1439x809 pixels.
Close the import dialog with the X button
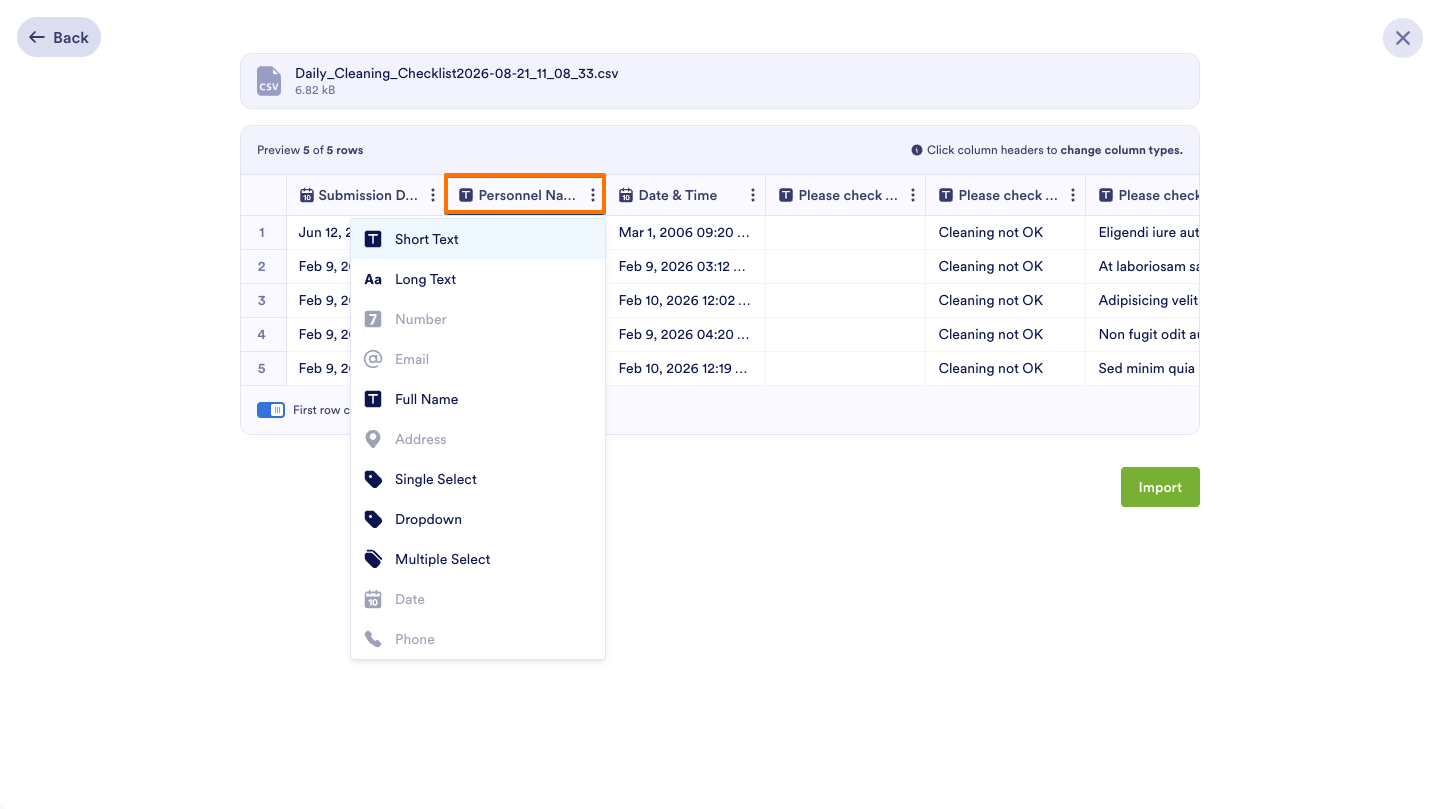[1402, 38]
